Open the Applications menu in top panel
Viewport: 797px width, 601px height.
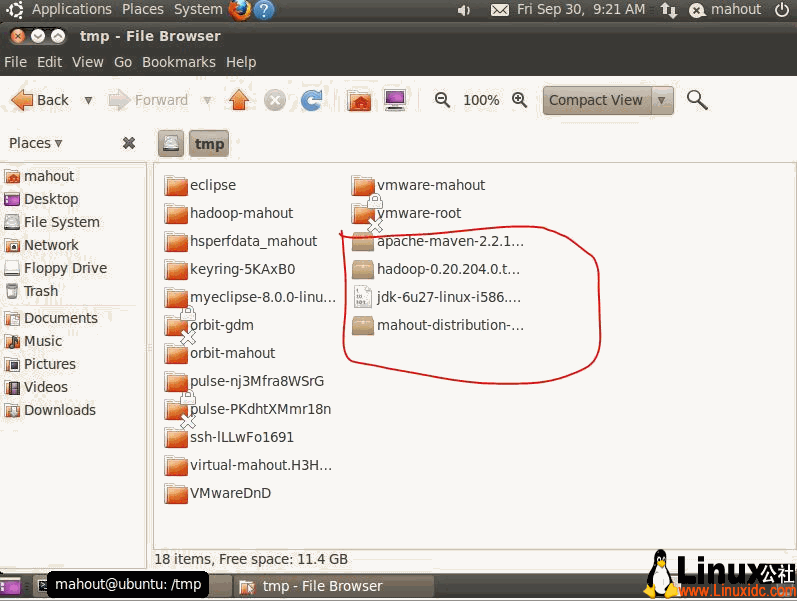click(x=71, y=9)
